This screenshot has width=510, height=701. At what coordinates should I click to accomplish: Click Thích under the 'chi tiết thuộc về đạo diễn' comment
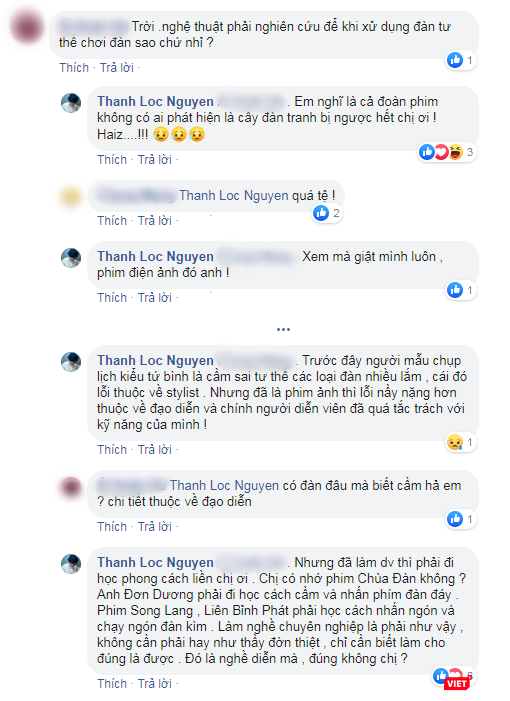[x=112, y=527]
